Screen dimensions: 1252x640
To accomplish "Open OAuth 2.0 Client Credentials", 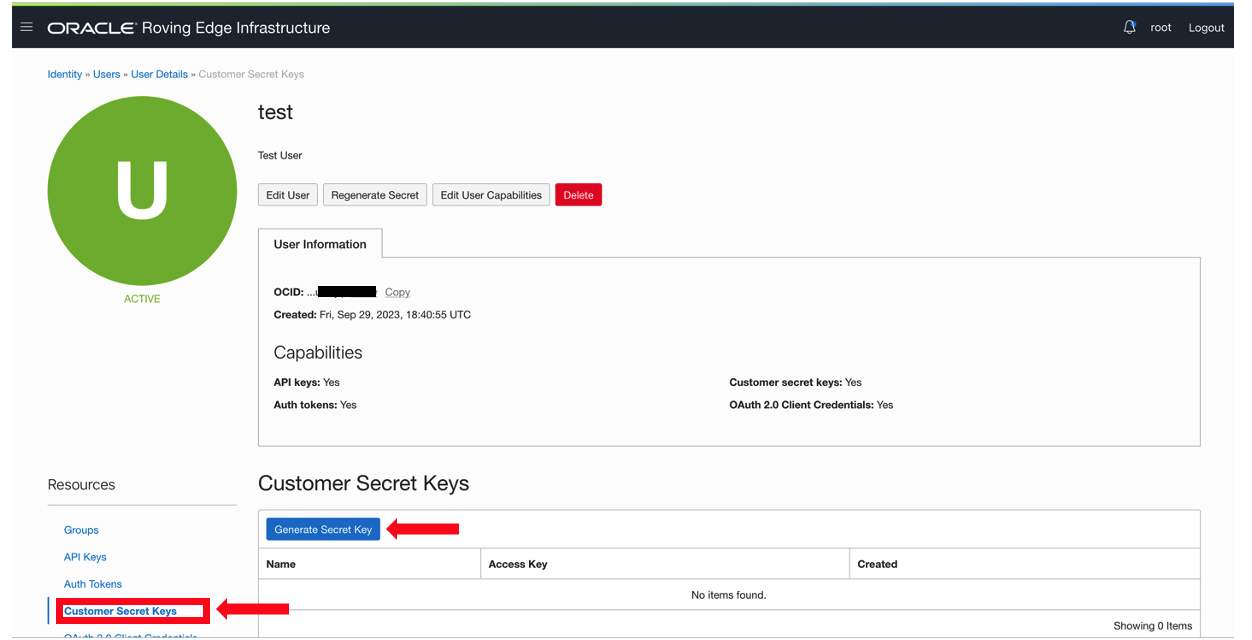I will (x=130, y=636).
